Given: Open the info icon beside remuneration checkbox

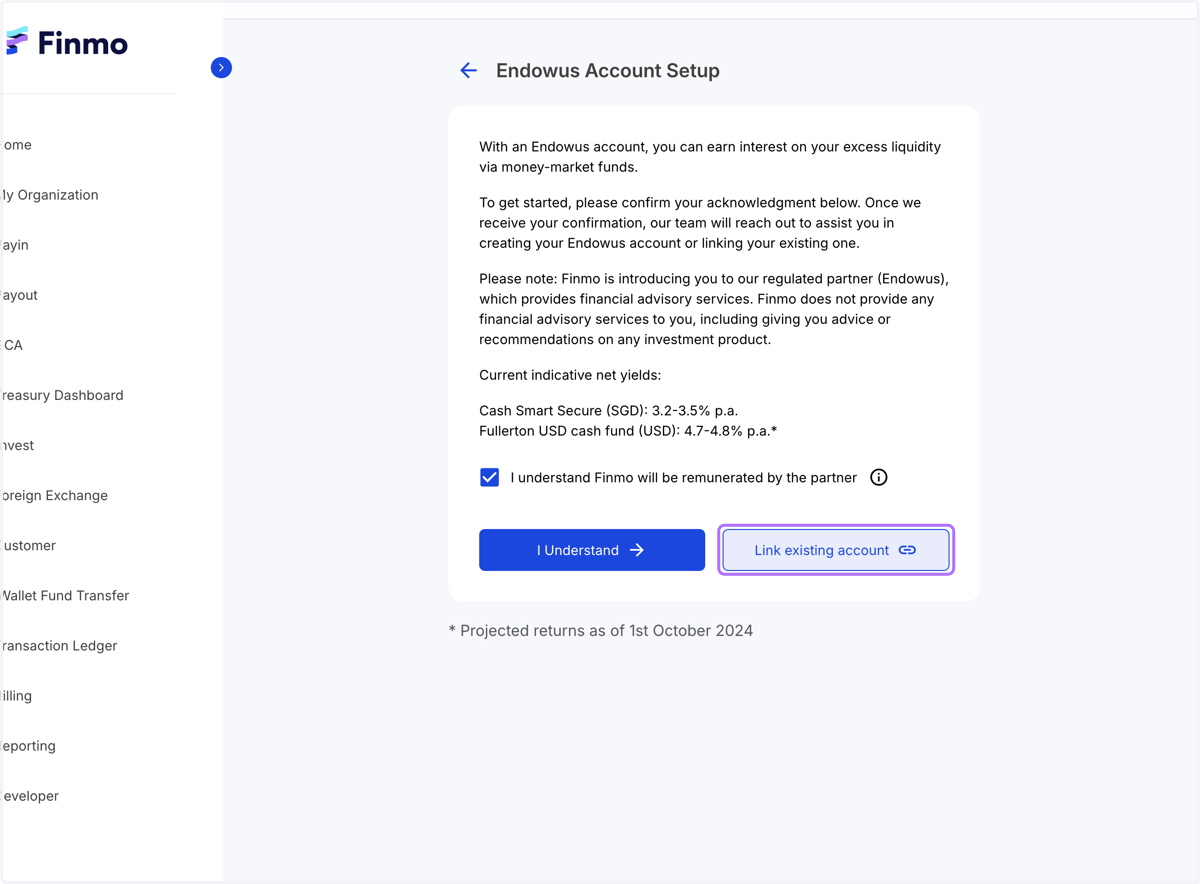Looking at the screenshot, I should pos(878,477).
